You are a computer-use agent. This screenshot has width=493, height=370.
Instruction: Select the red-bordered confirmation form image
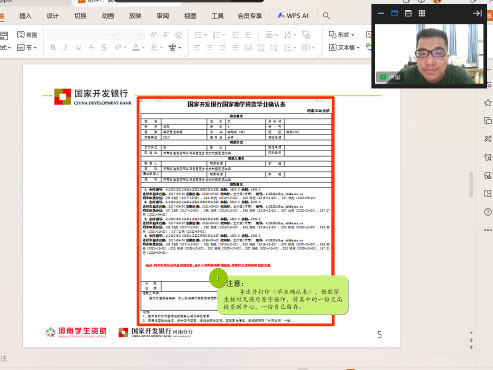[x=236, y=211]
